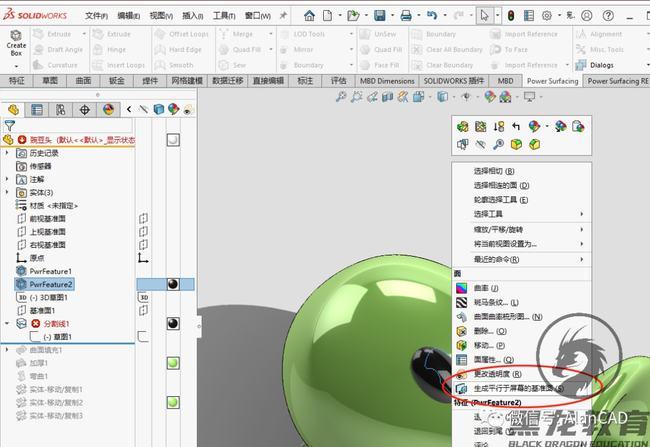Switch to the ConfigurationManager tab icon
The image size is (650, 447).
click(61, 110)
